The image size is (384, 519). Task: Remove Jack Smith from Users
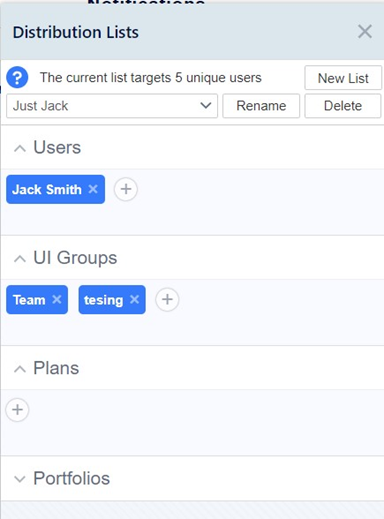pyautogui.click(x=93, y=189)
